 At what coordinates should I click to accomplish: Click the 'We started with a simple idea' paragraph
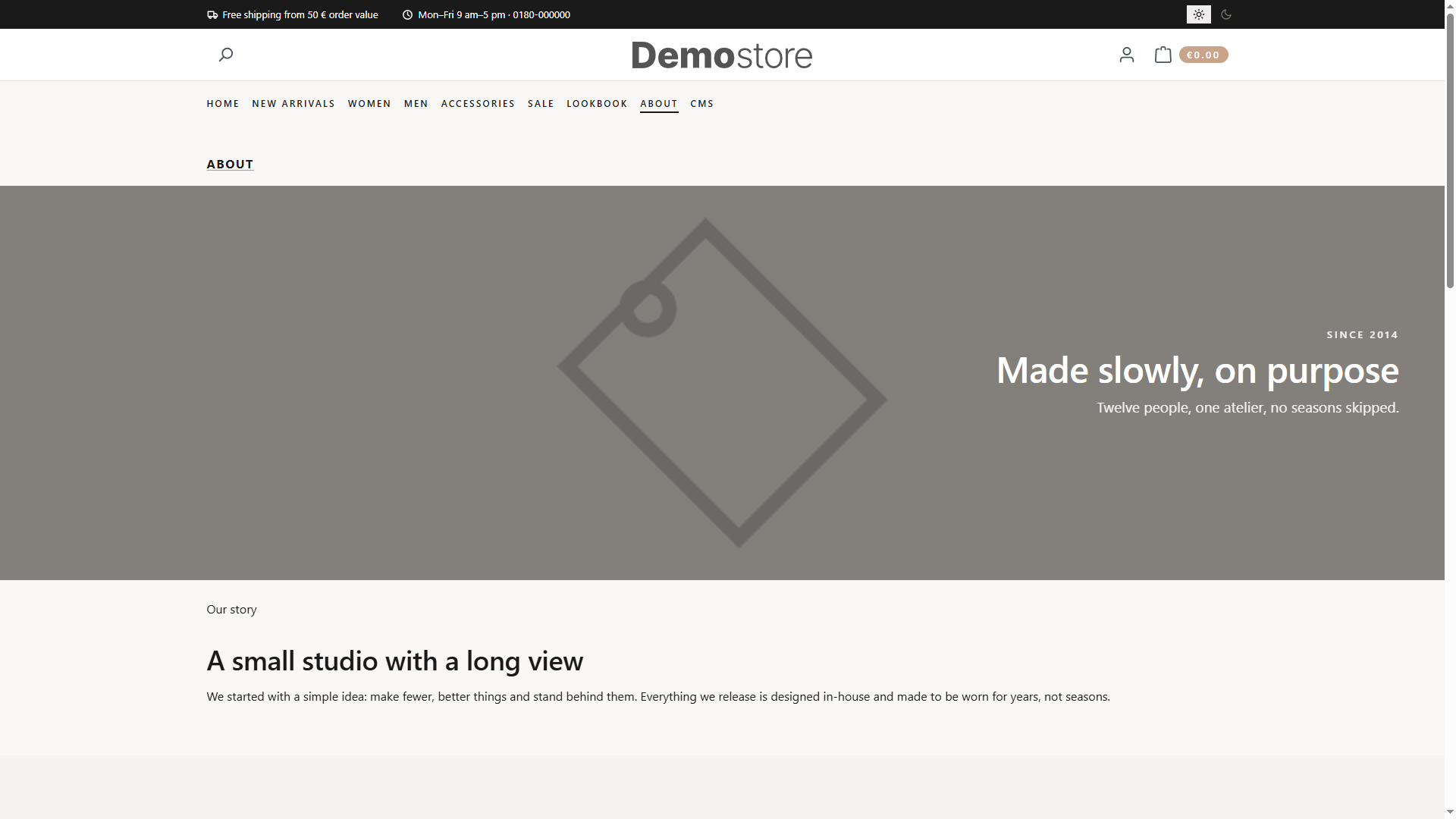click(x=658, y=697)
